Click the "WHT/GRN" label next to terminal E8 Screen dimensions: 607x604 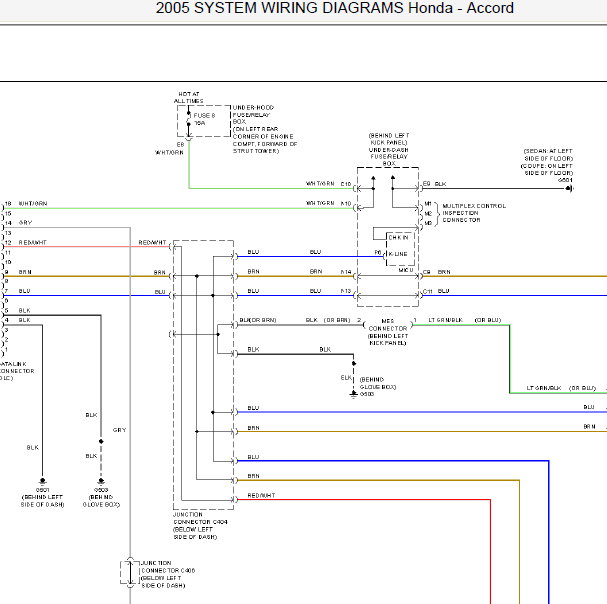[169, 153]
